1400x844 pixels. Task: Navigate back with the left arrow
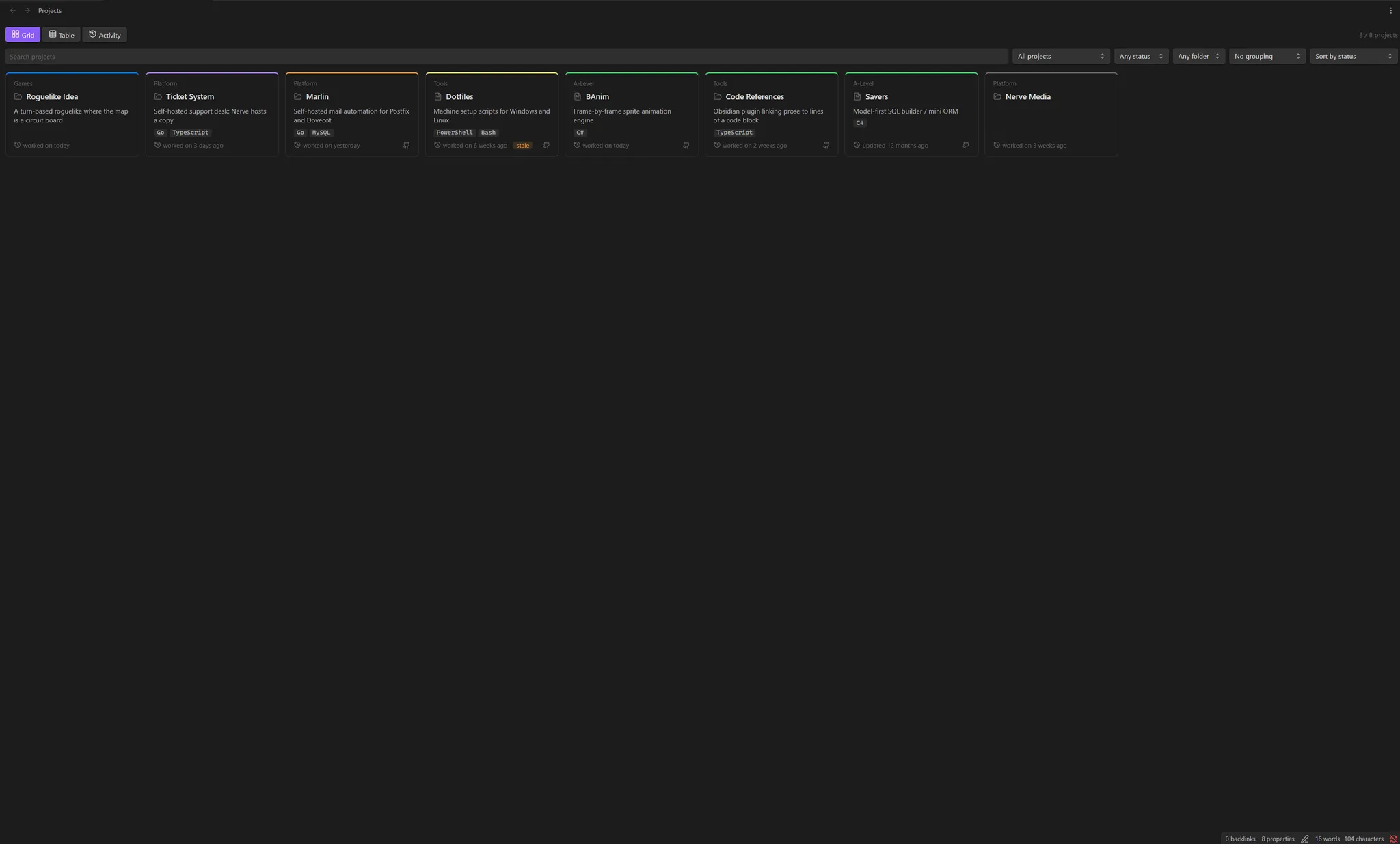pyautogui.click(x=12, y=10)
